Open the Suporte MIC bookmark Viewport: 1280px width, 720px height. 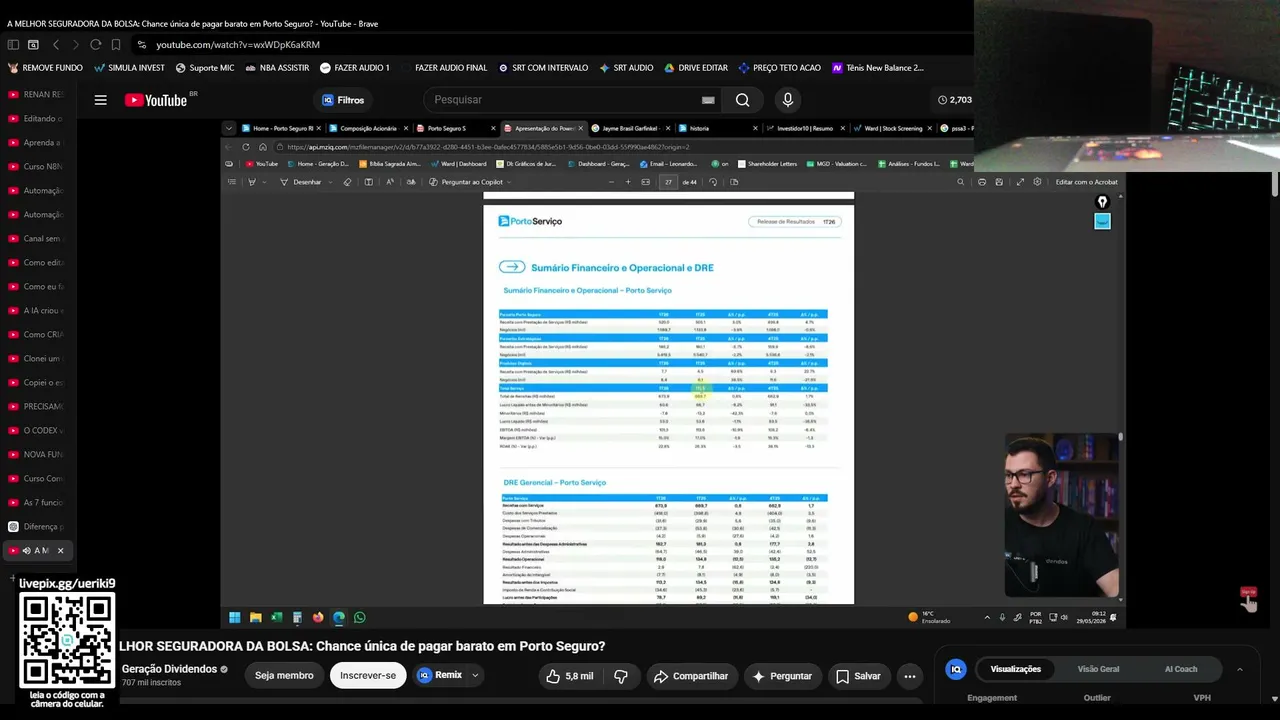point(204,68)
